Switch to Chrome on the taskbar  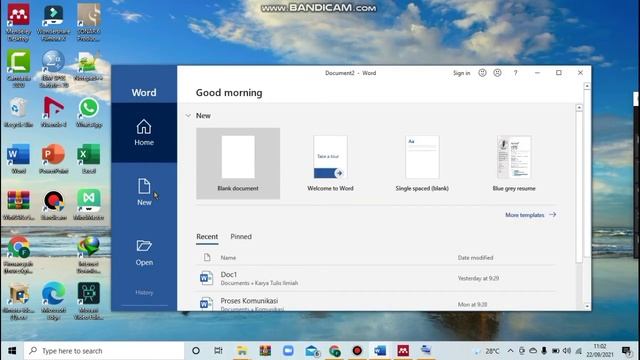click(x=335, y=351)
